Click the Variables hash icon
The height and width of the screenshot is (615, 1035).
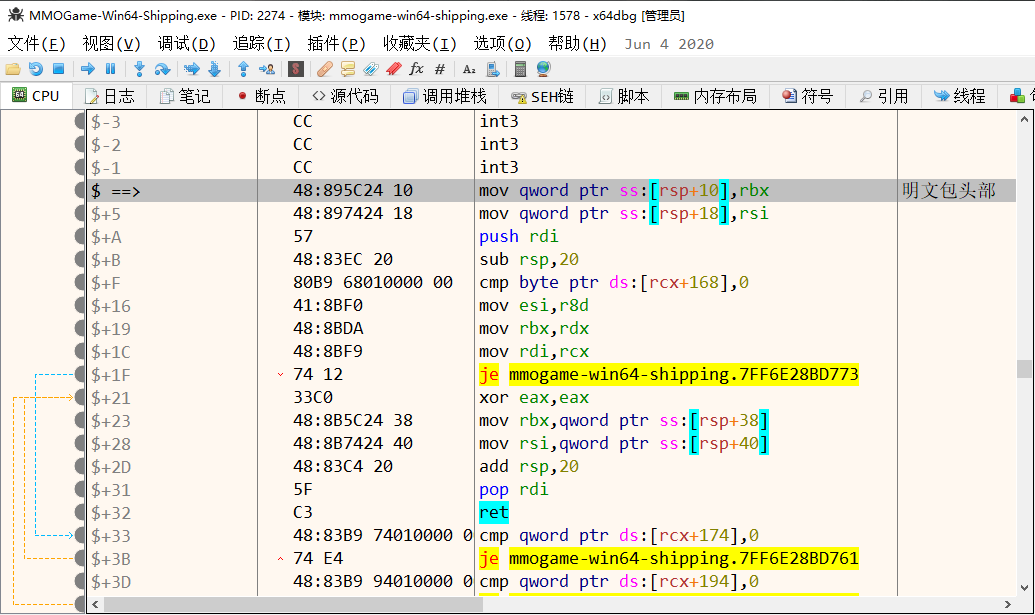coord(440,69)
